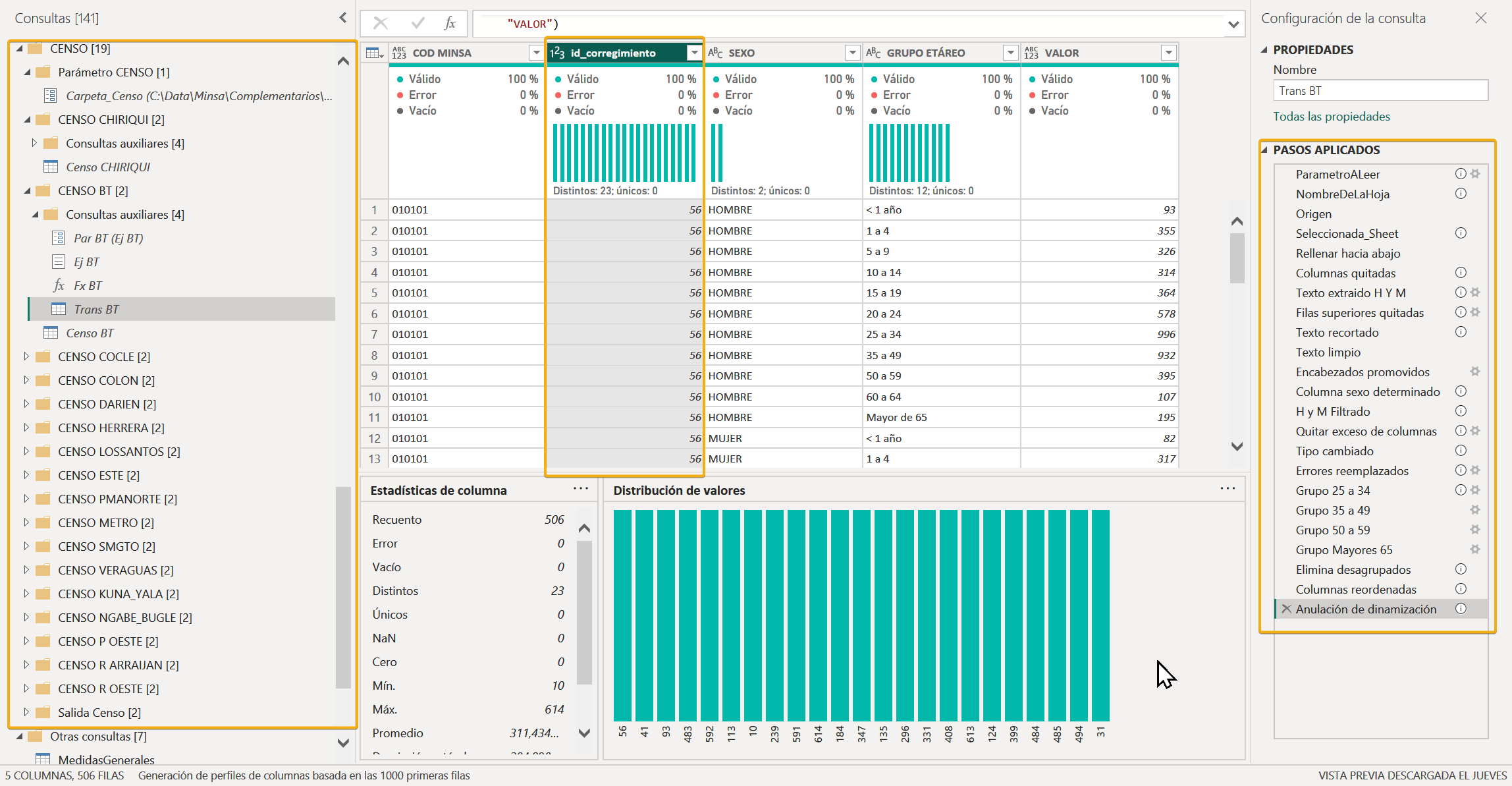Image resolution: width=1512 pixels, height=786 pixels.
Task: Expand Consultas auxiliares under CENSO CHIRIQUI
Action: coord(34,143)
